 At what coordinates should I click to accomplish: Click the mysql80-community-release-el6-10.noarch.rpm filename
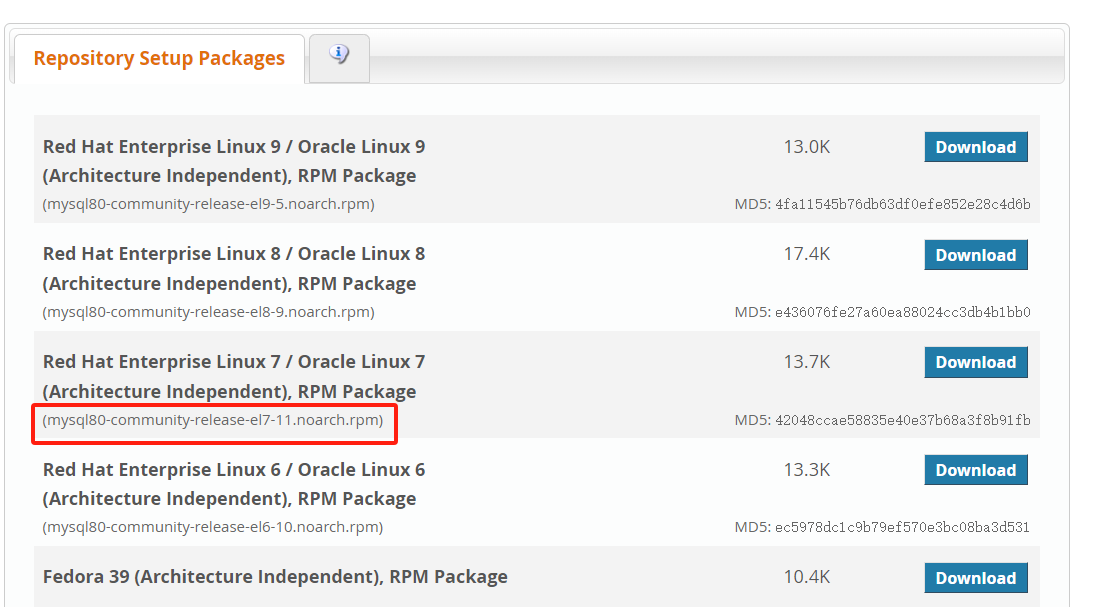[x=212, y=527]
